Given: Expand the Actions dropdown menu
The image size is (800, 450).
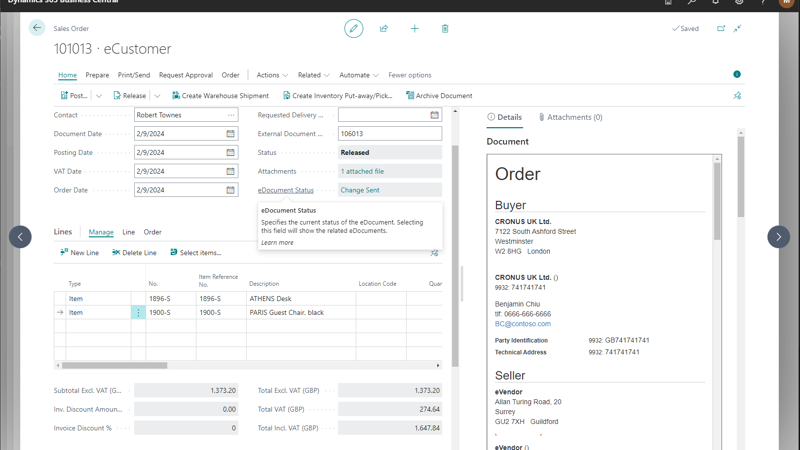Looking at the screenshot, I should [272, 75].
